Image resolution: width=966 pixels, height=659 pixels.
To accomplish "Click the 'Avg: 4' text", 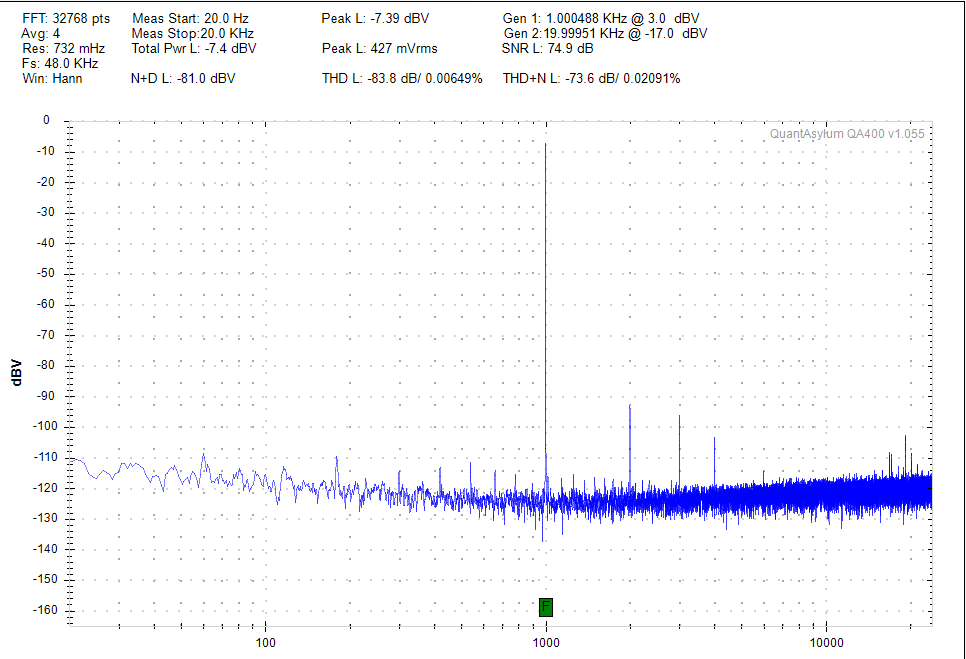I will [41, 33].
